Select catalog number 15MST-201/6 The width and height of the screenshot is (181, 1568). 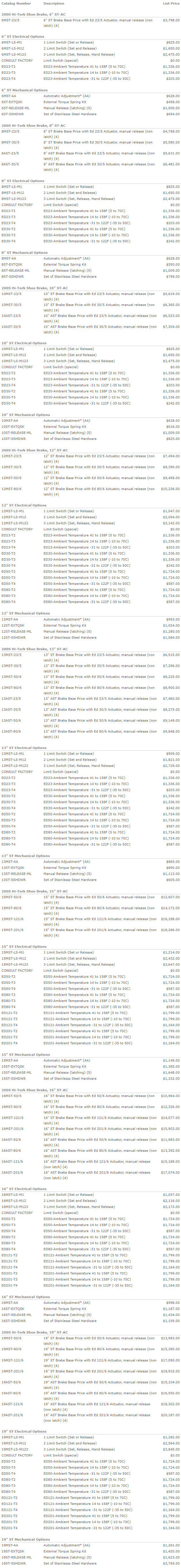[x=12, y=930]
